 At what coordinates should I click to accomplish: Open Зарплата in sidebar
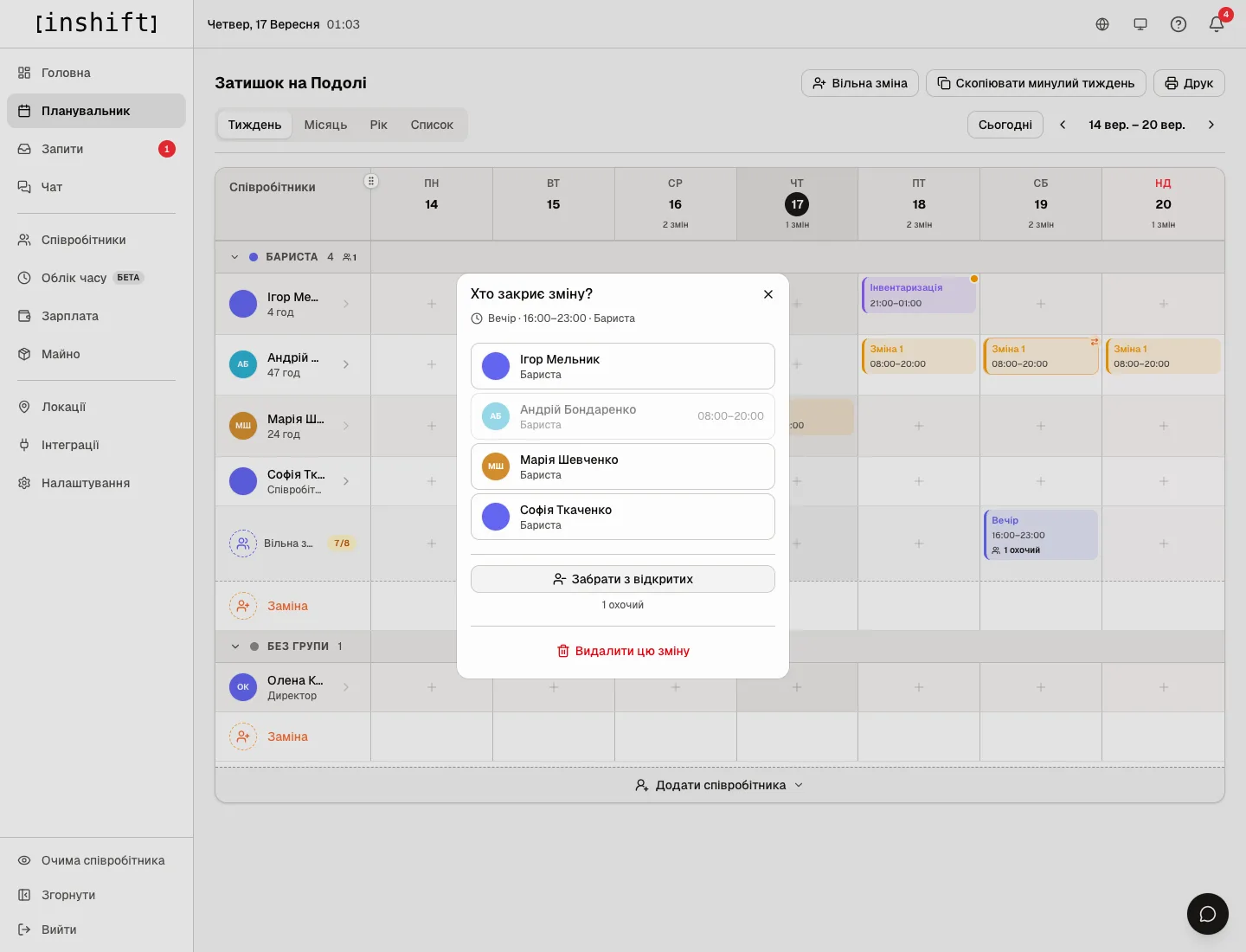point(96,316)
